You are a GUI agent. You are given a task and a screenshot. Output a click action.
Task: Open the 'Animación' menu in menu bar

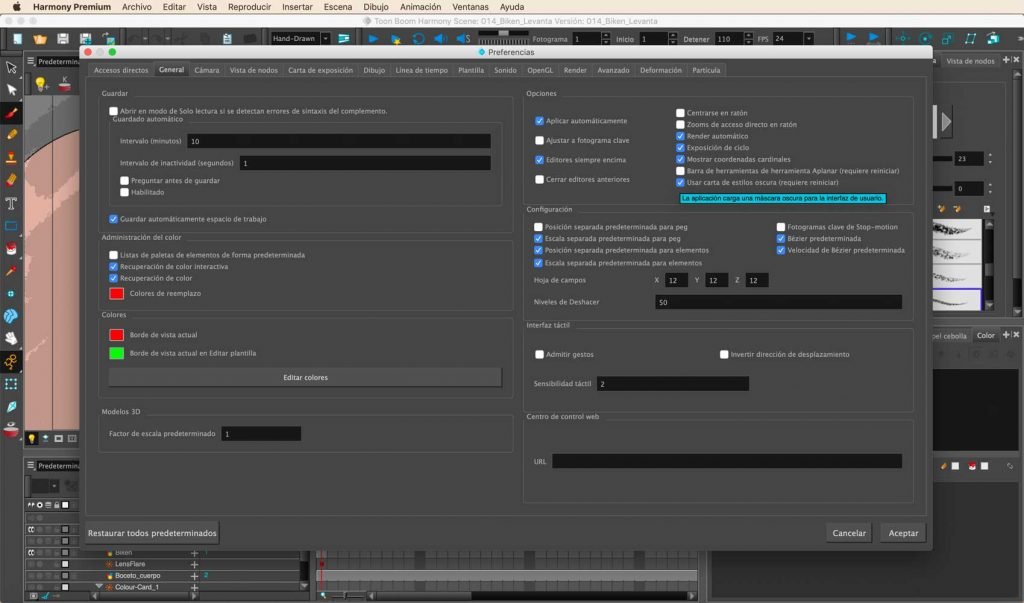pos(420,7)
